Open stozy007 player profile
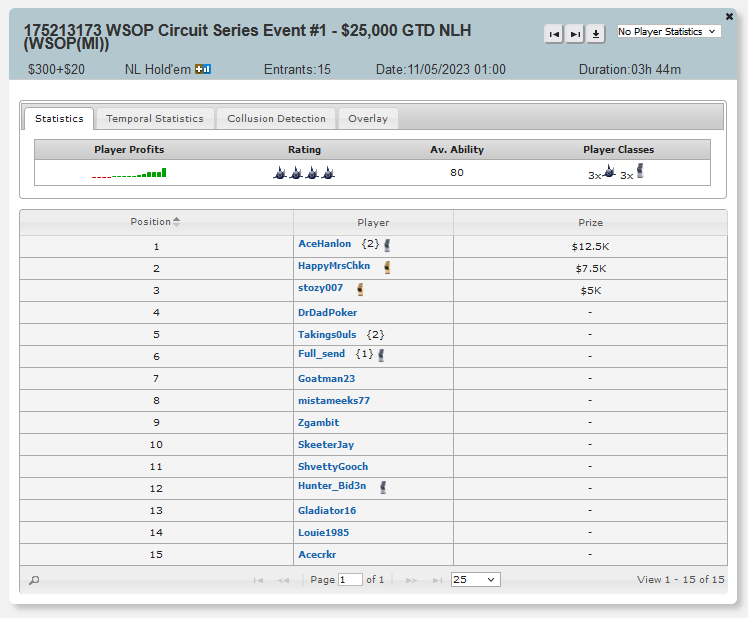Screen dimensions: 748x618 pos(320,288)
